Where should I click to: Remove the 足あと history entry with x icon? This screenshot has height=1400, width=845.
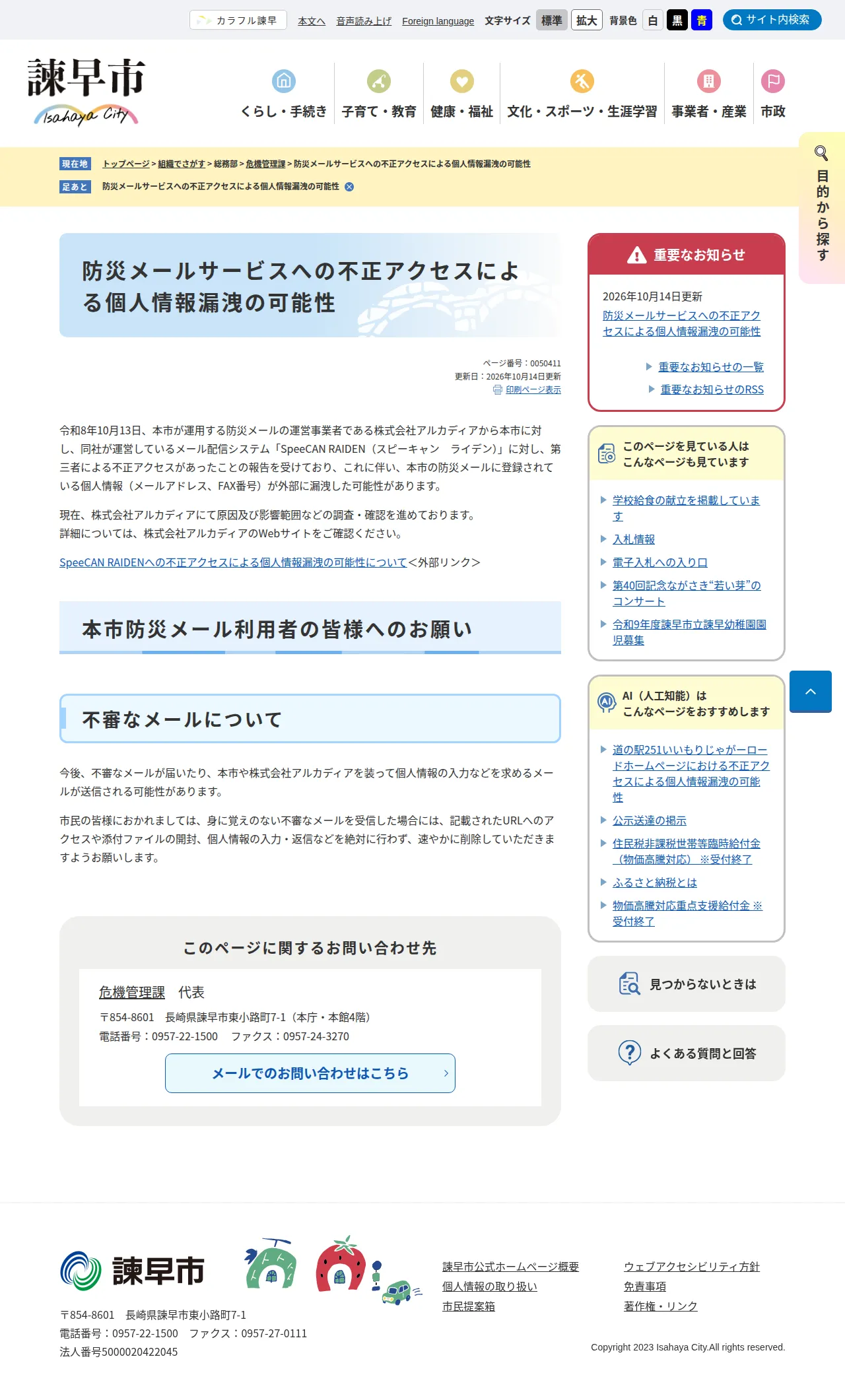[x=349, y=187]
